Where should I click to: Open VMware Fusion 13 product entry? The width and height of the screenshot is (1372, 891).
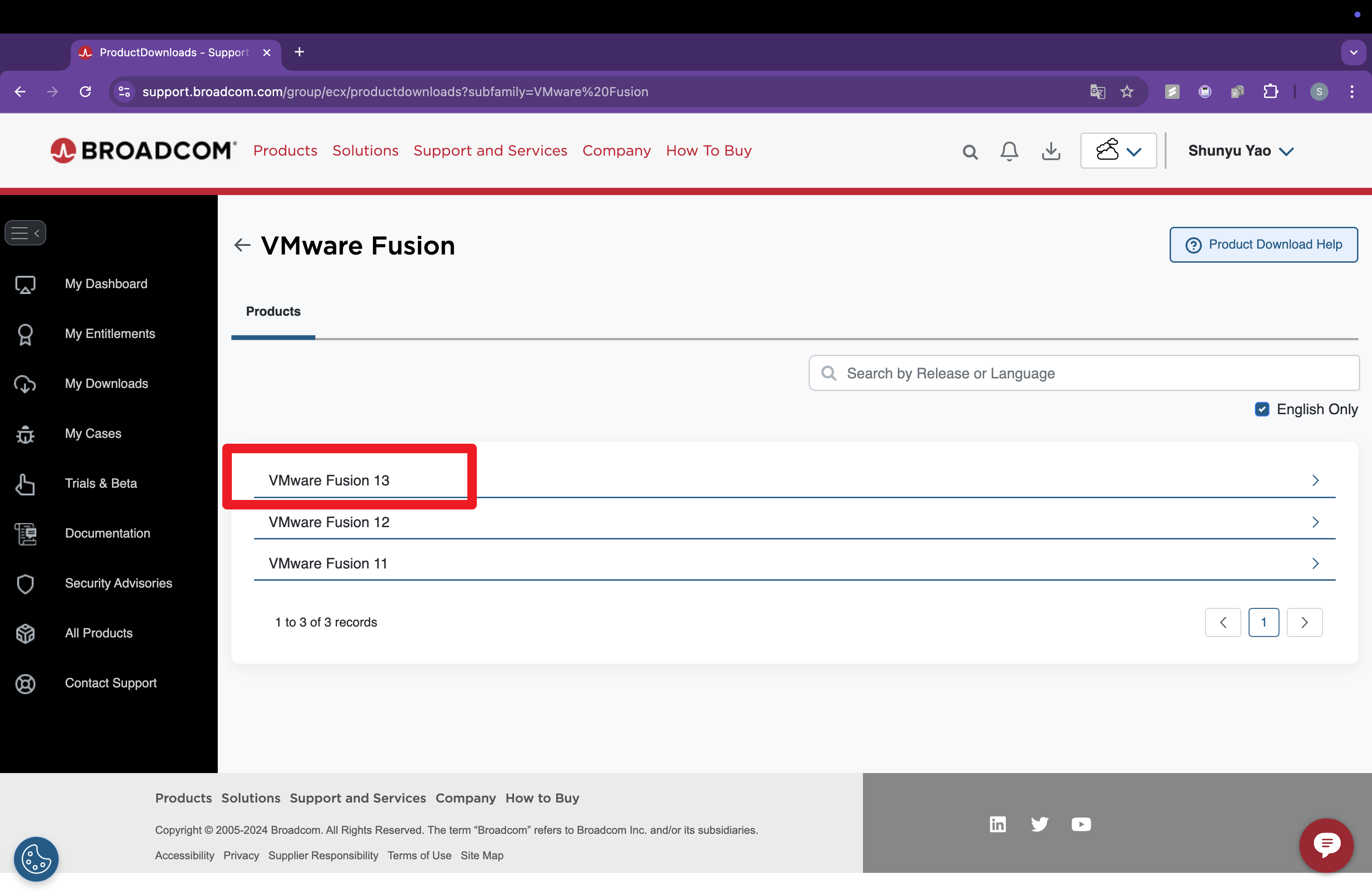[328, 480]
